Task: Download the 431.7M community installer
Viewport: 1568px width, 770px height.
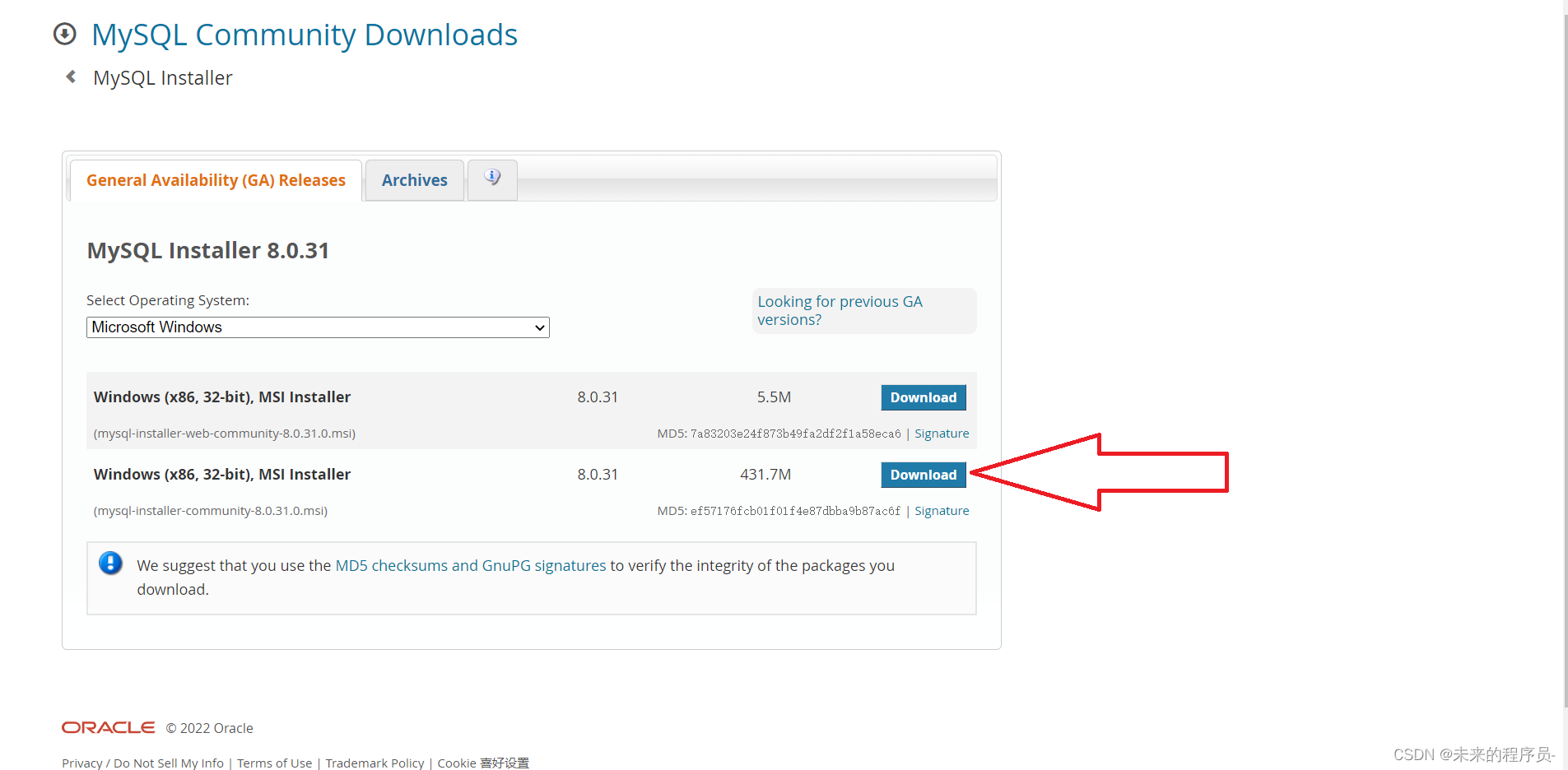Action: 924,475
